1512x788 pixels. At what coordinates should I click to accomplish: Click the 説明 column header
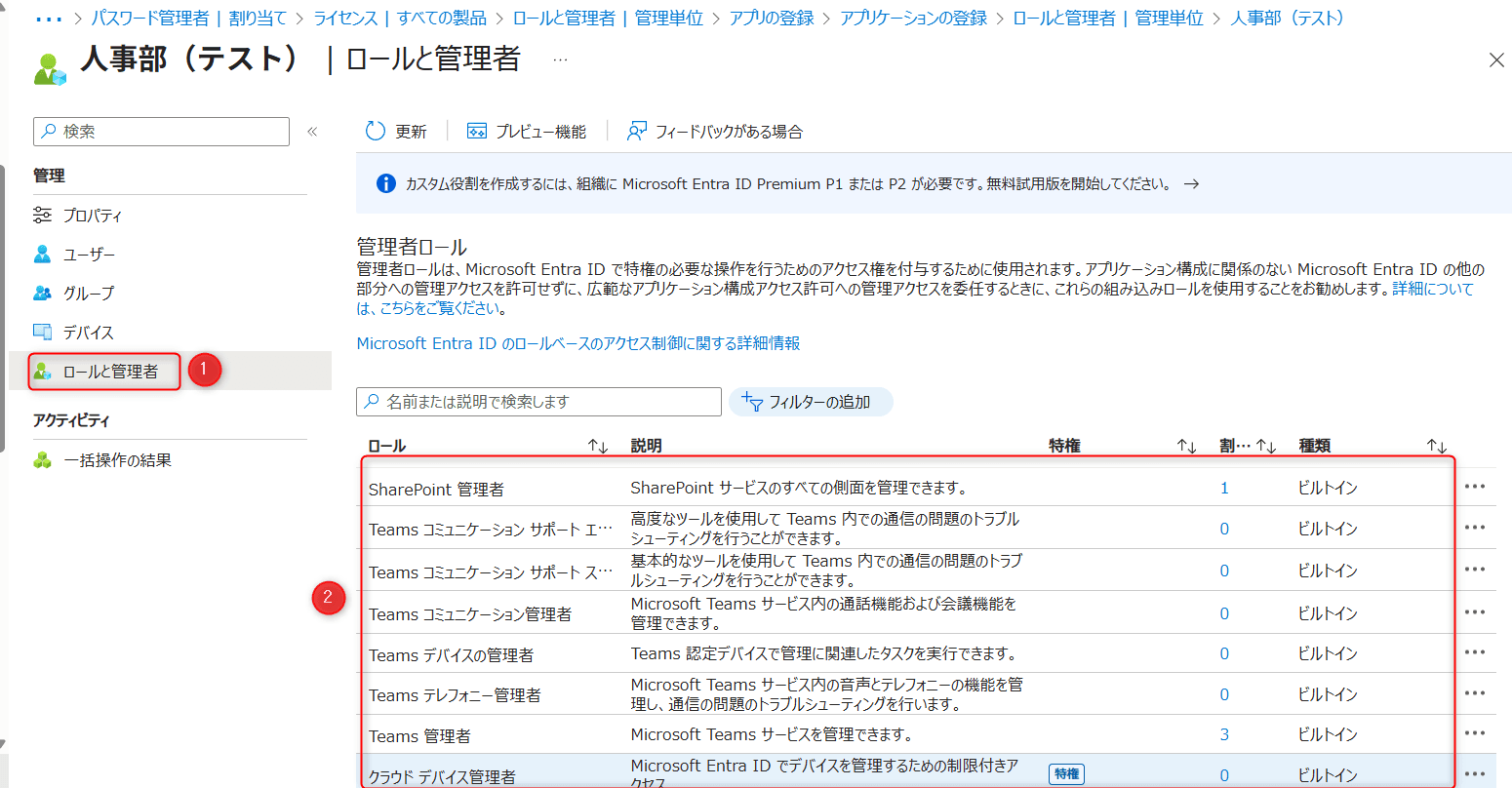pyautogui.click(x=646, y=446)
